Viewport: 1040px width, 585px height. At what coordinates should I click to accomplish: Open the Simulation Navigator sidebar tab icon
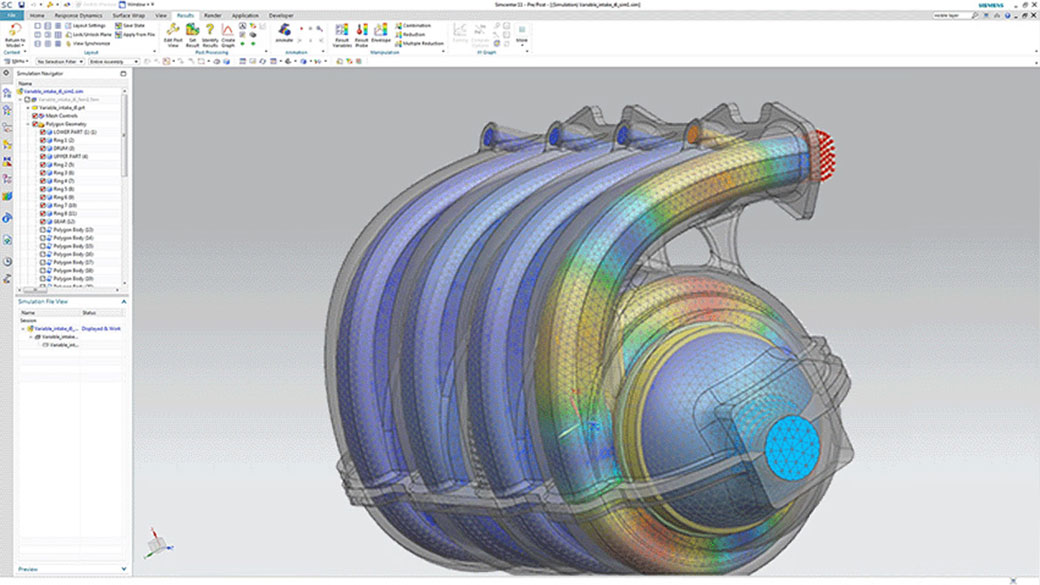(7, 94)
